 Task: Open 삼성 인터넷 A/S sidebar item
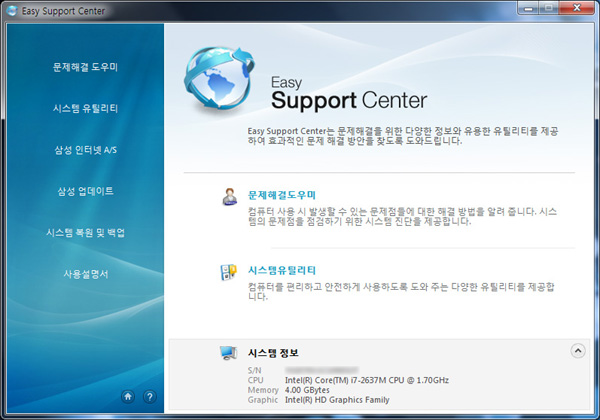pyautogui.click(x=85, y=150)
